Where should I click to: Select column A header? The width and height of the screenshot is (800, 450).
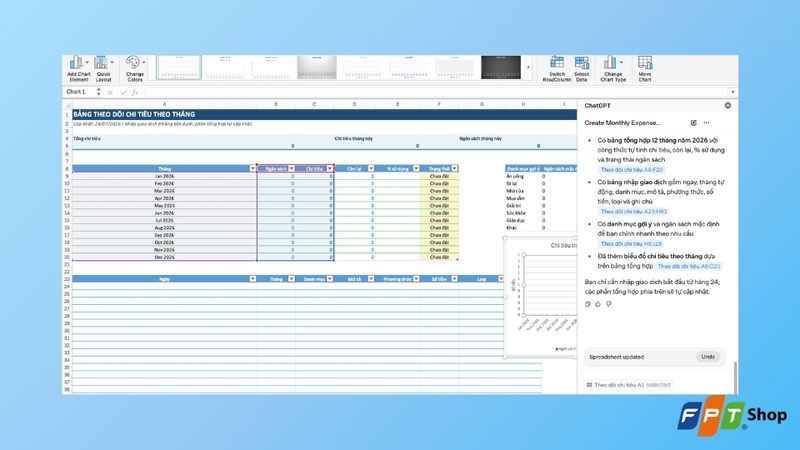tap(164, 105)
